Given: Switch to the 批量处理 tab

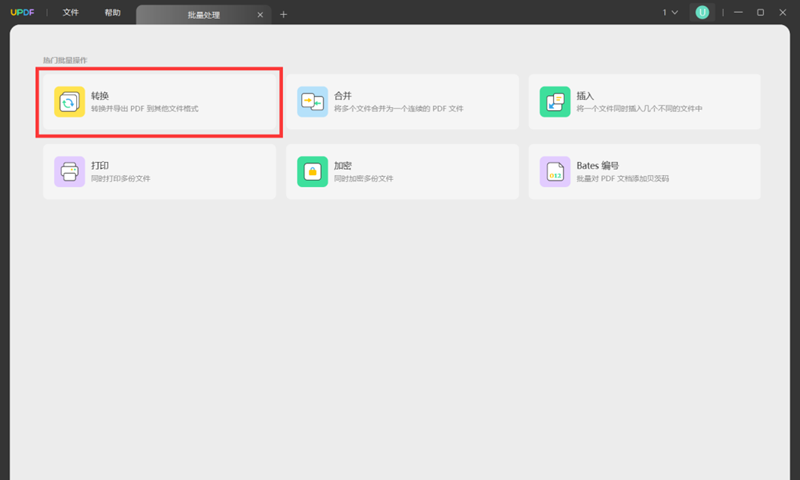Looking at the screenshot, I should [x=204, y=15].
